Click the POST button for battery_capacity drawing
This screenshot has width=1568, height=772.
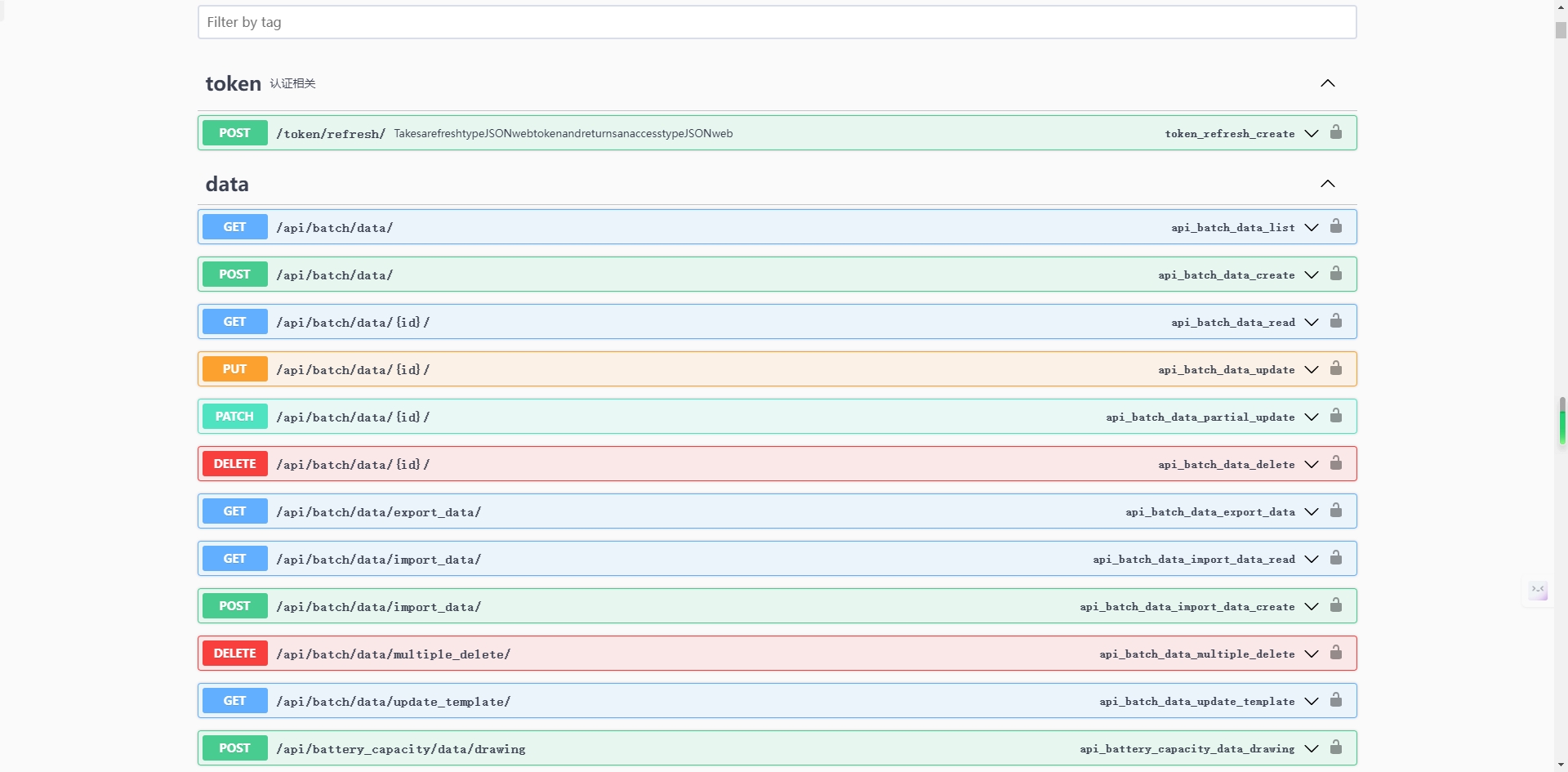pos(234,748)
